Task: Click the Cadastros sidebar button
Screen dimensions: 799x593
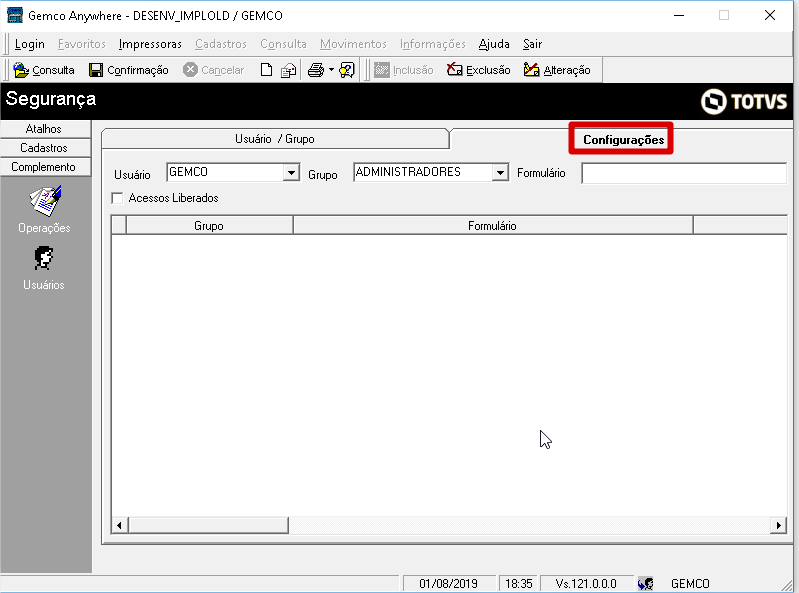Action: click(x=44, y=148)
